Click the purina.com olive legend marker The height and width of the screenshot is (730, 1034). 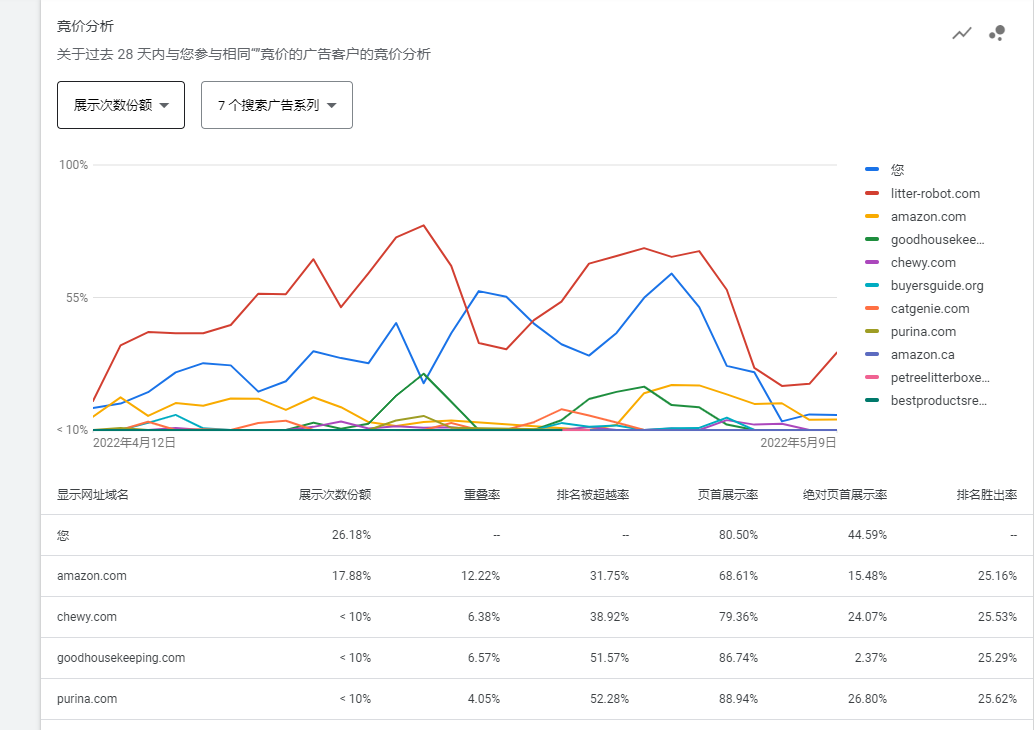[872, 332]
